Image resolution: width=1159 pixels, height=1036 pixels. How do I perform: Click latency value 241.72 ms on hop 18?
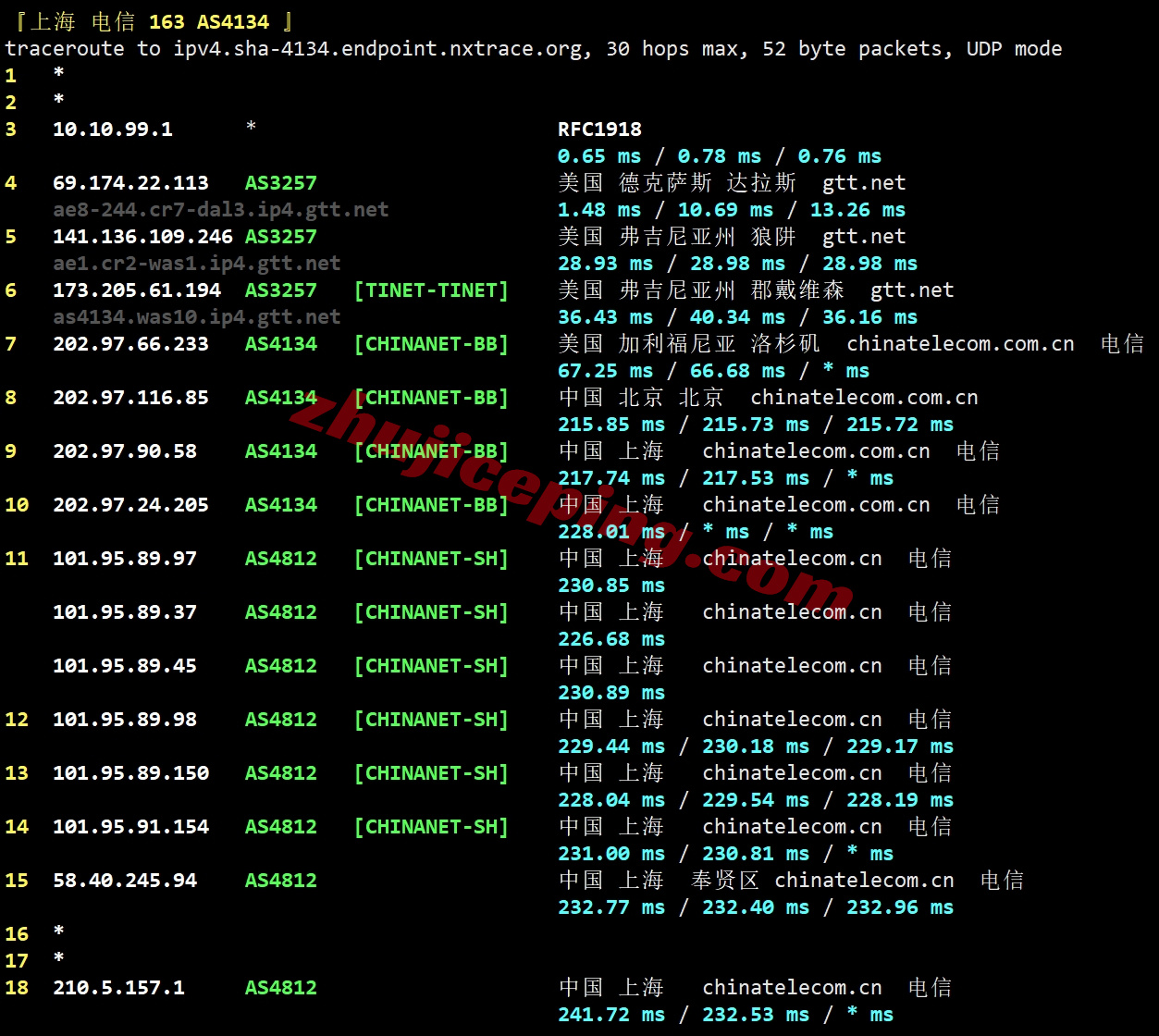click(x=611, y=1014)
